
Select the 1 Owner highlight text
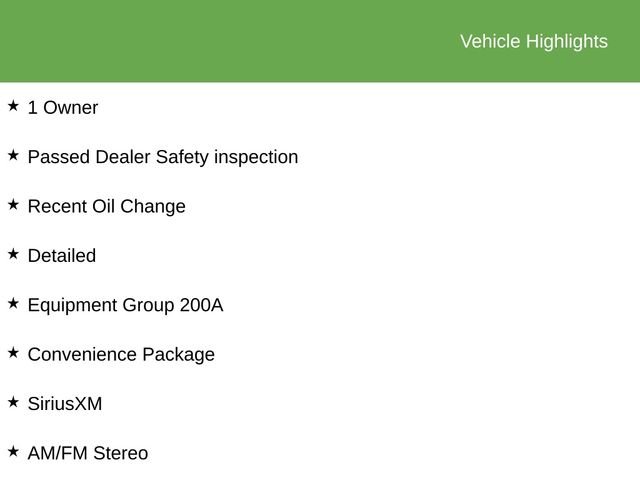click(x=62, y=107)
